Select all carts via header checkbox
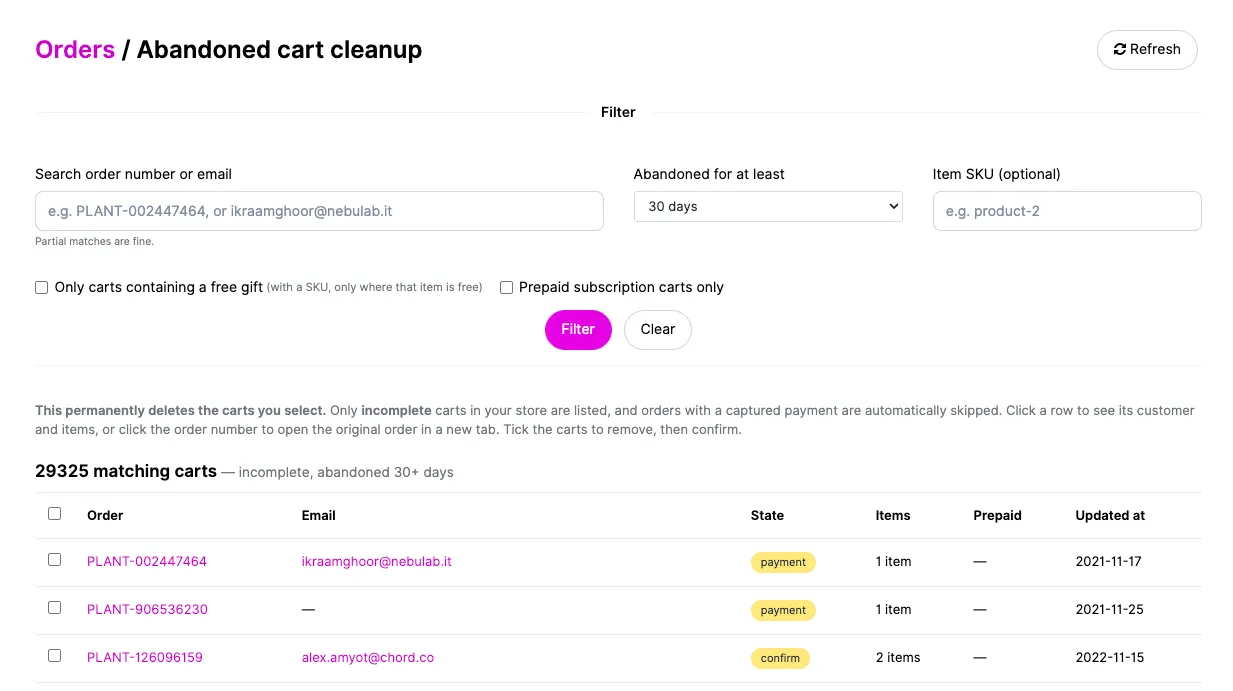Screen dimensions: 1233x691 click(55, 514)
